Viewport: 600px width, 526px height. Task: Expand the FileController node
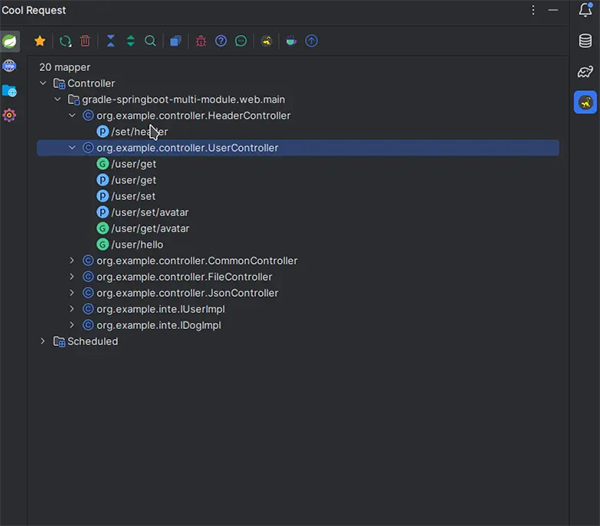(x=72, y=277)
